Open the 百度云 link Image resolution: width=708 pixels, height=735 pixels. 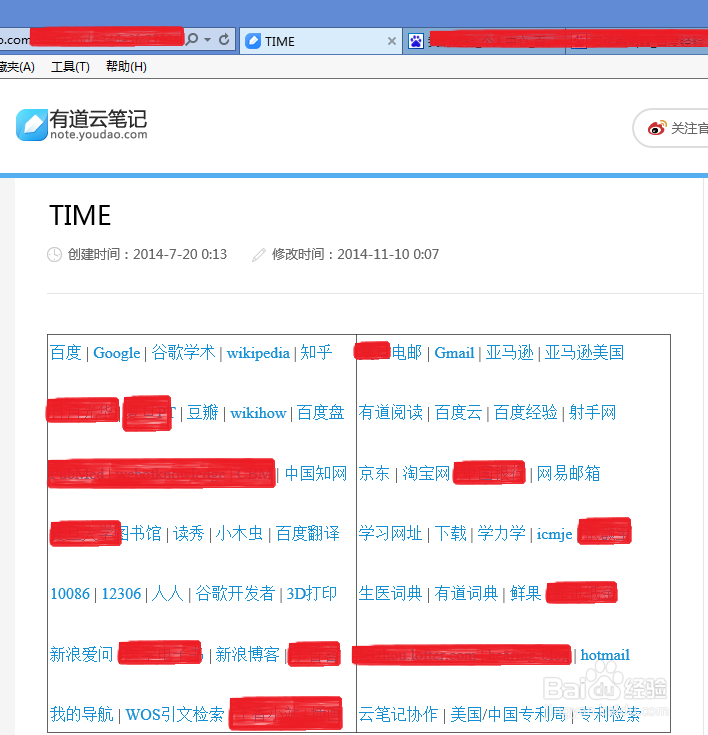coord(459,412)
